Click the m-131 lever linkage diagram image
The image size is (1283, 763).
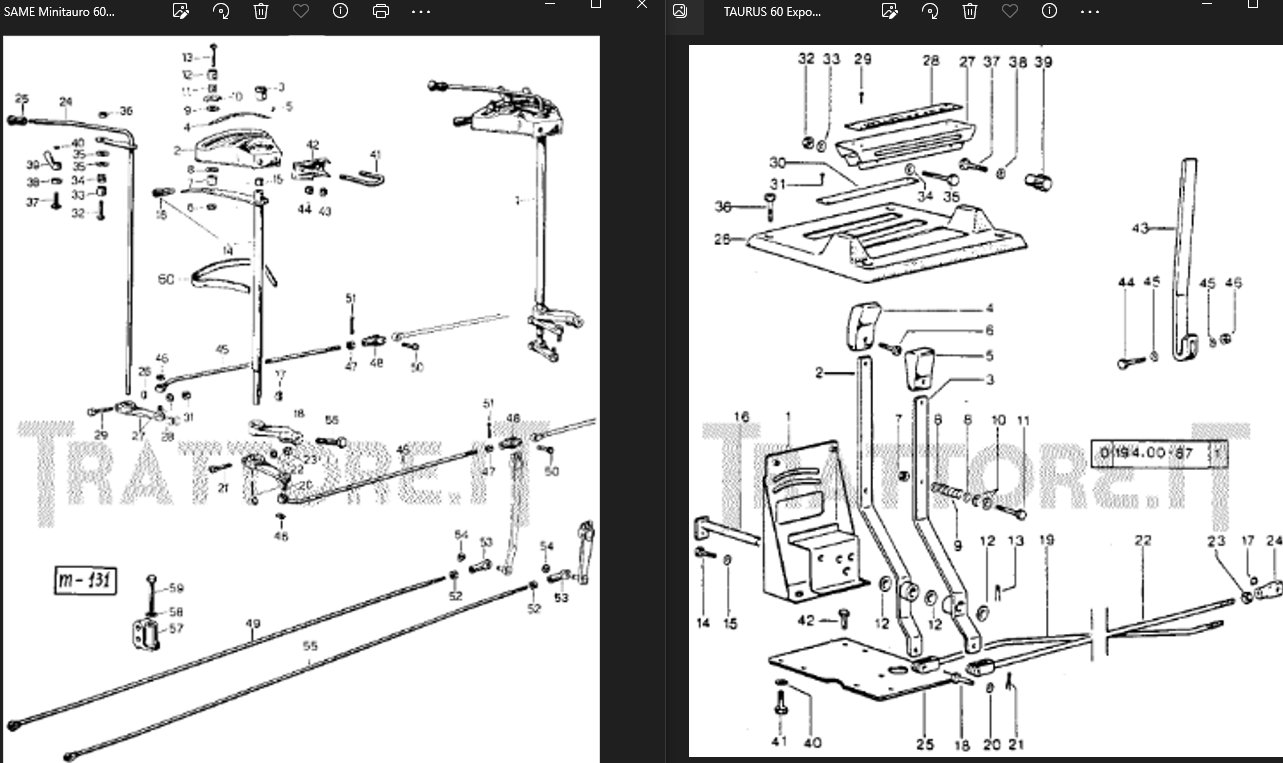300,400
